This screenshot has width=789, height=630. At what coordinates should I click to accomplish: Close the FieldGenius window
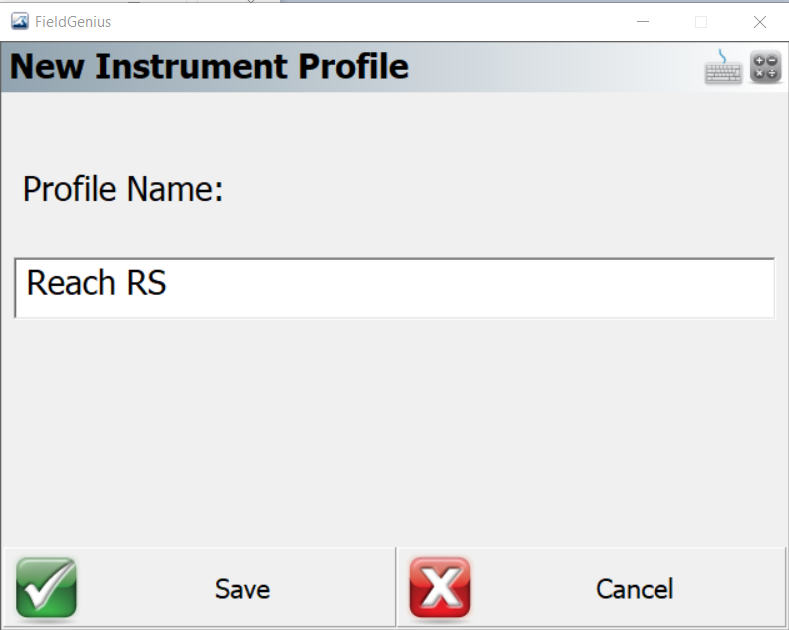(x=760, y=22)
